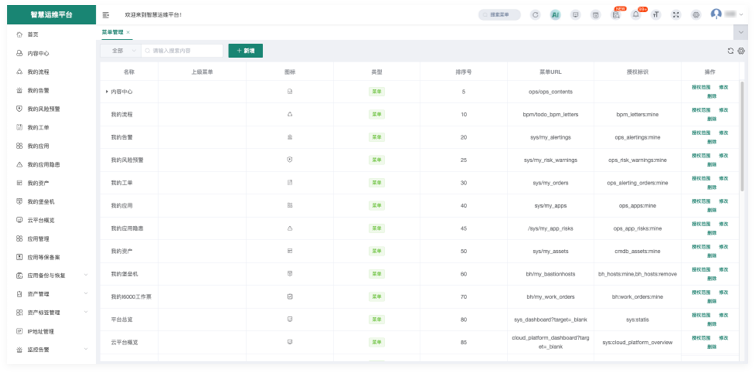Open the document icon with NEW badge
Image resolution: width=755 pixels, height=373 pixels.
click(x=616, y=15)
